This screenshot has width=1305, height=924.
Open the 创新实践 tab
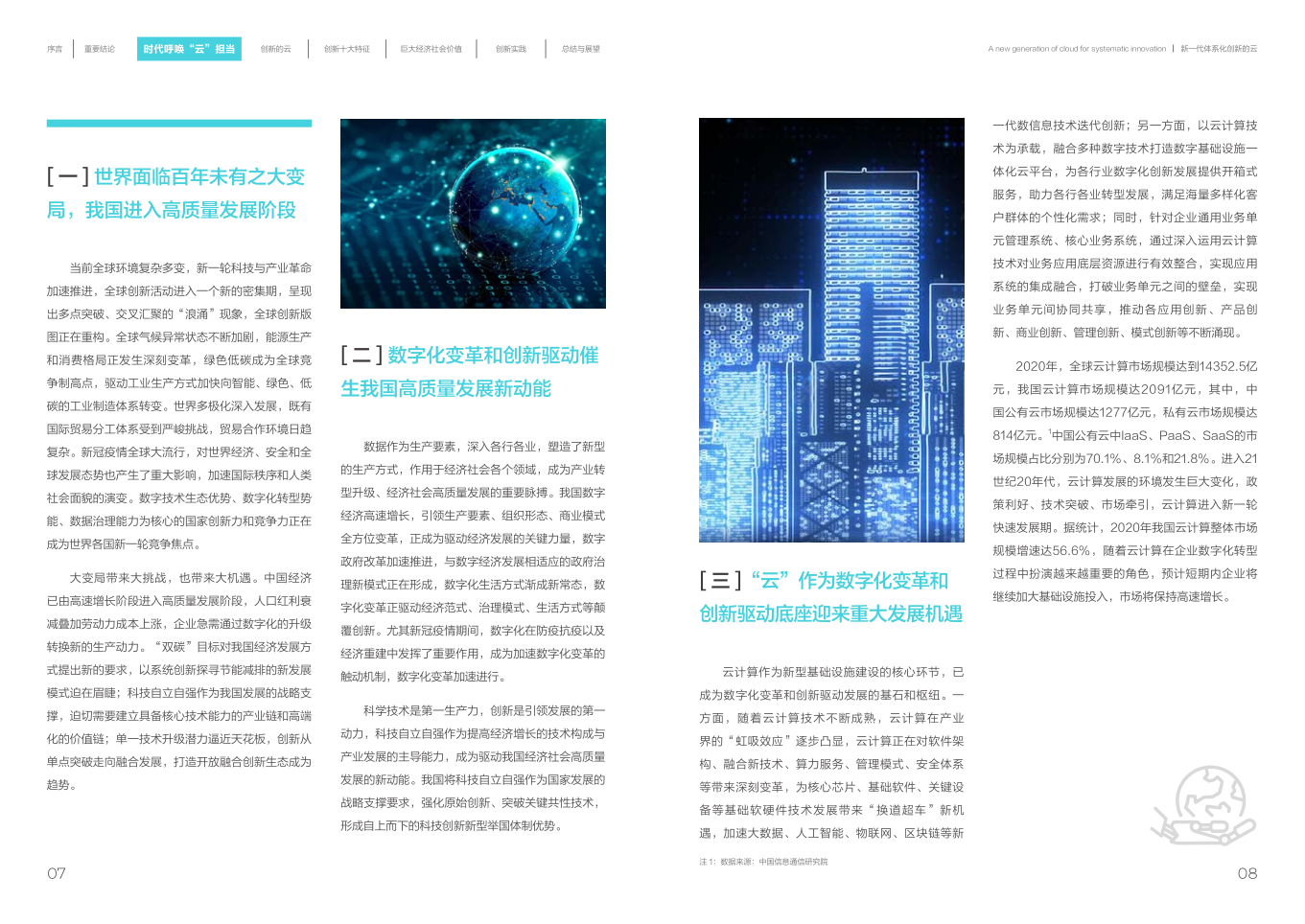pos(511,49)
